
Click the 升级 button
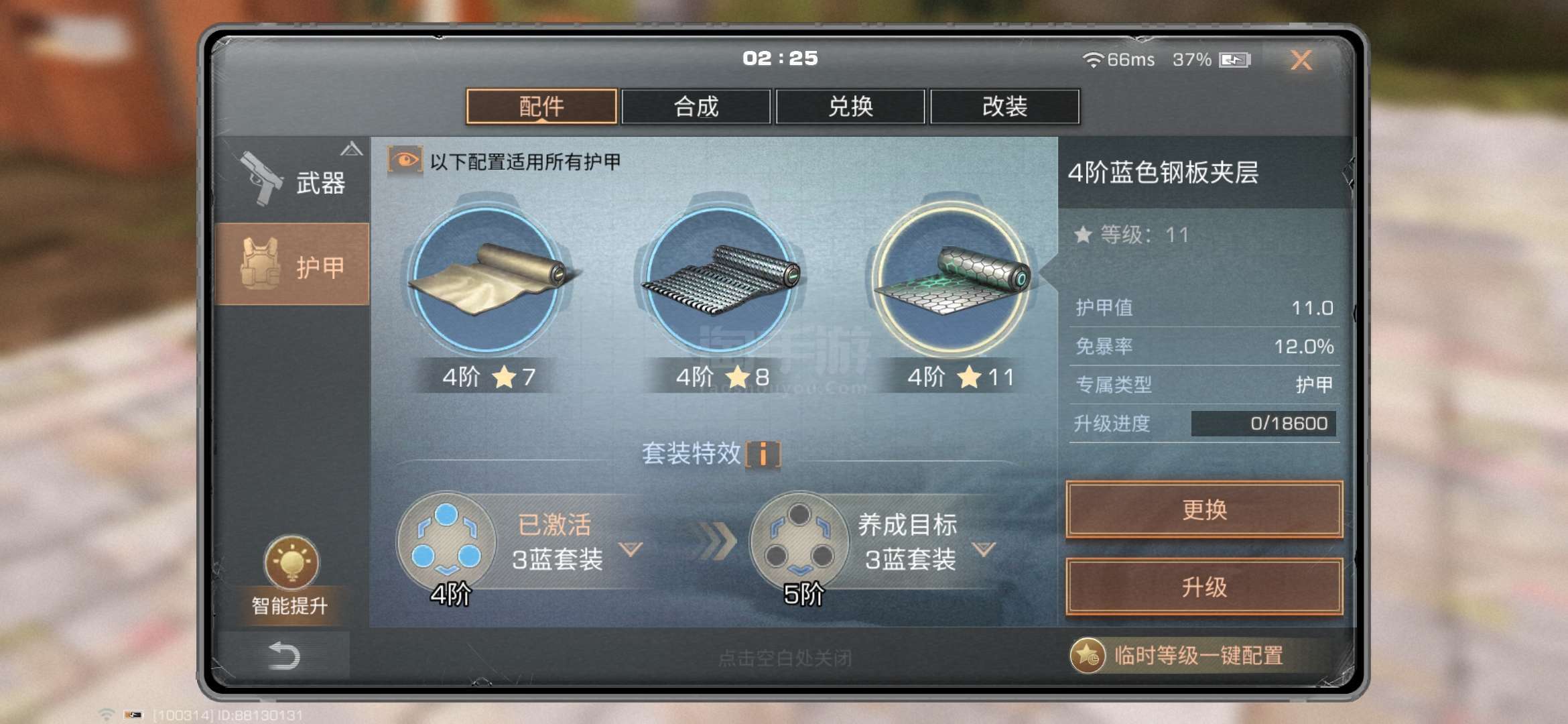(x=1204, y=587)
